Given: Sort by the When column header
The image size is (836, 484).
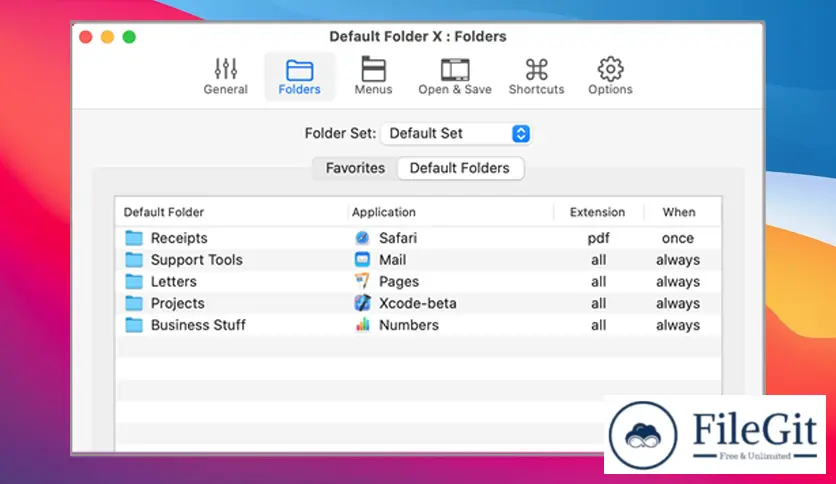Looking at the screenshot, I should tap(679, 212).
